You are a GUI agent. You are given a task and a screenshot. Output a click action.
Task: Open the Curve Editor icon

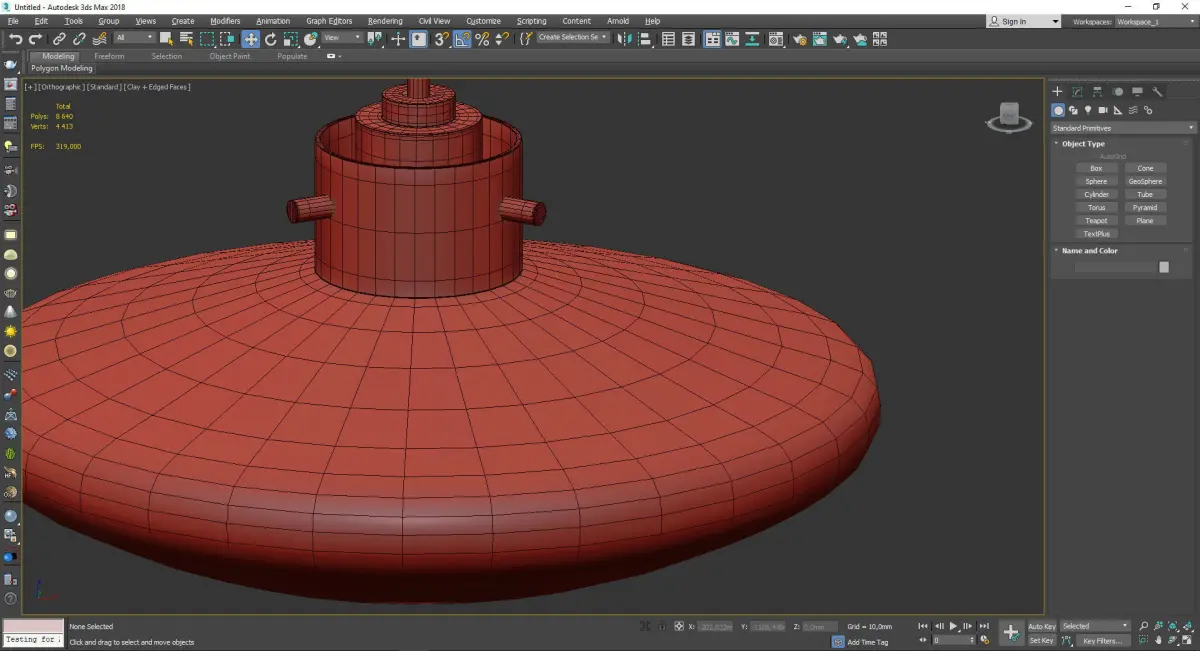[731, 39]
